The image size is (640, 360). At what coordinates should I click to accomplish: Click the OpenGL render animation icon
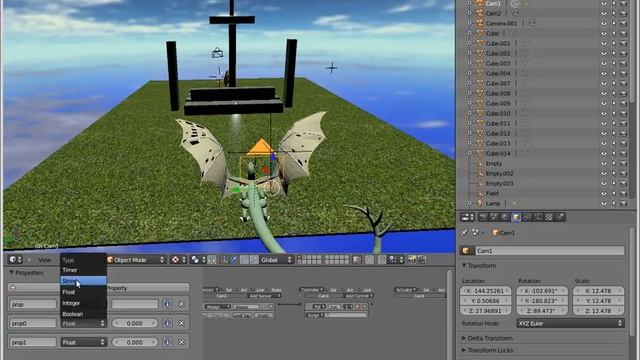pyautogui.click(x=422, y=260)
